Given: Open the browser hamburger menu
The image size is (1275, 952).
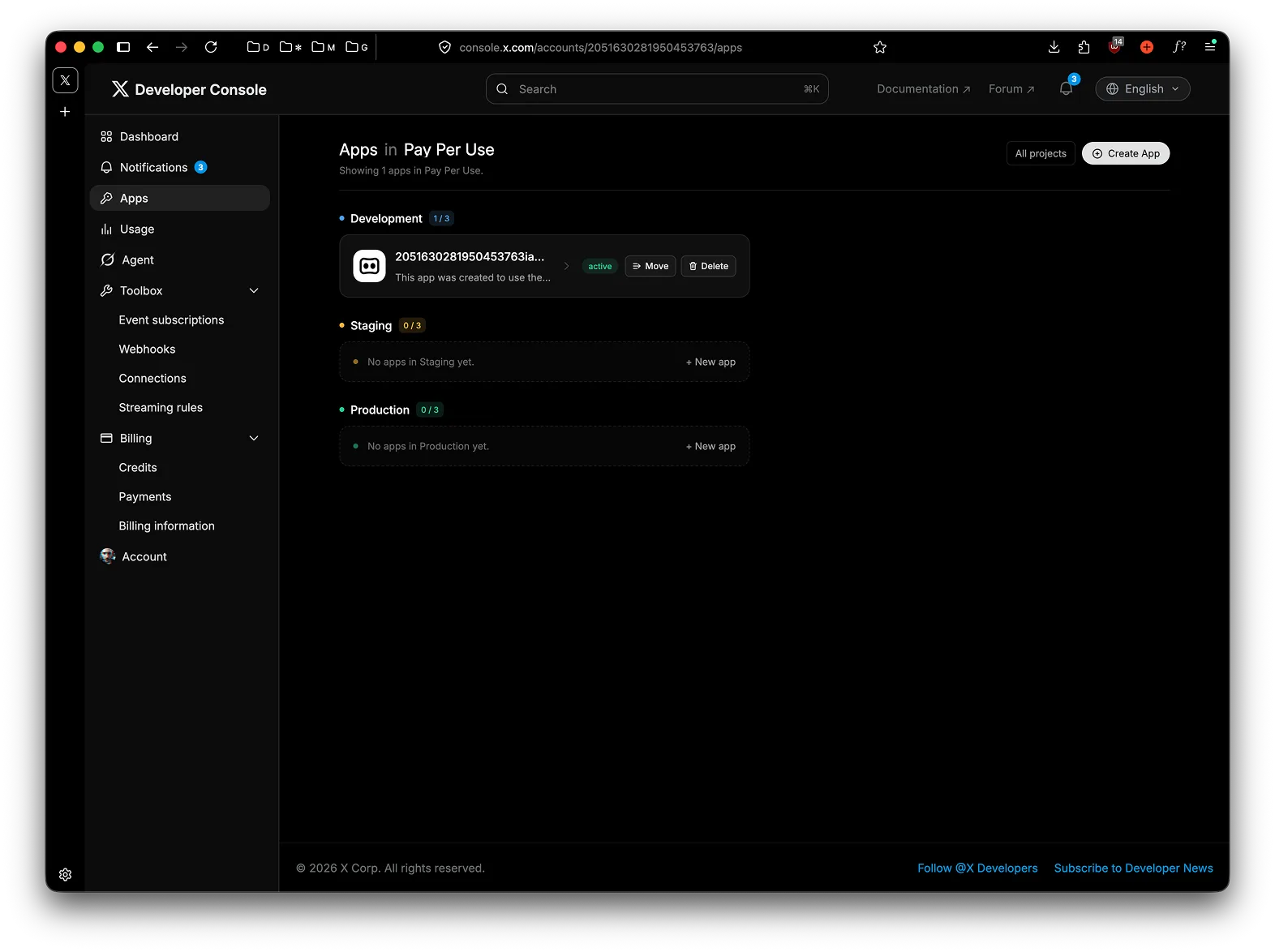Looking at the screenshot, I should tap(1210, 46).
